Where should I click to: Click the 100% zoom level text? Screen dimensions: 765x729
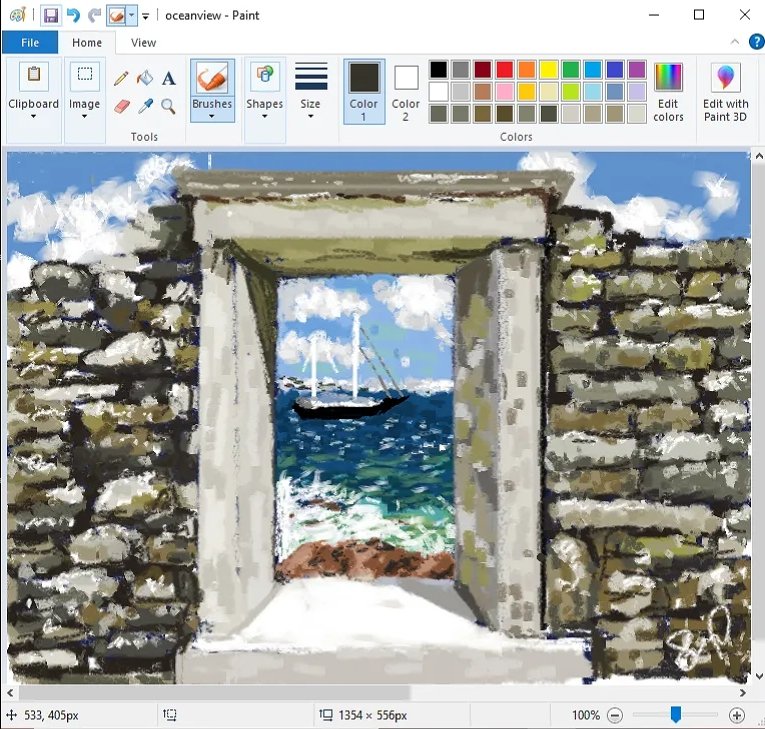586,715
